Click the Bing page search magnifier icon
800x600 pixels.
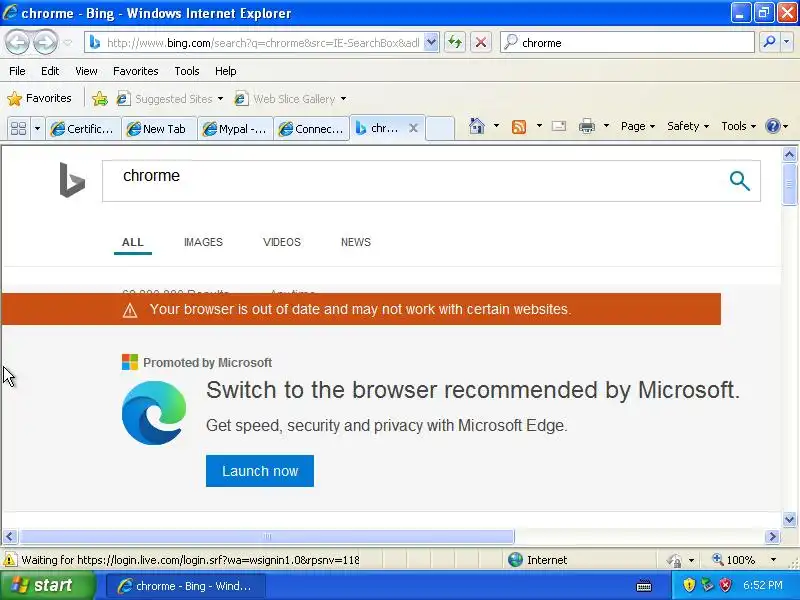[x=739, y=181]
